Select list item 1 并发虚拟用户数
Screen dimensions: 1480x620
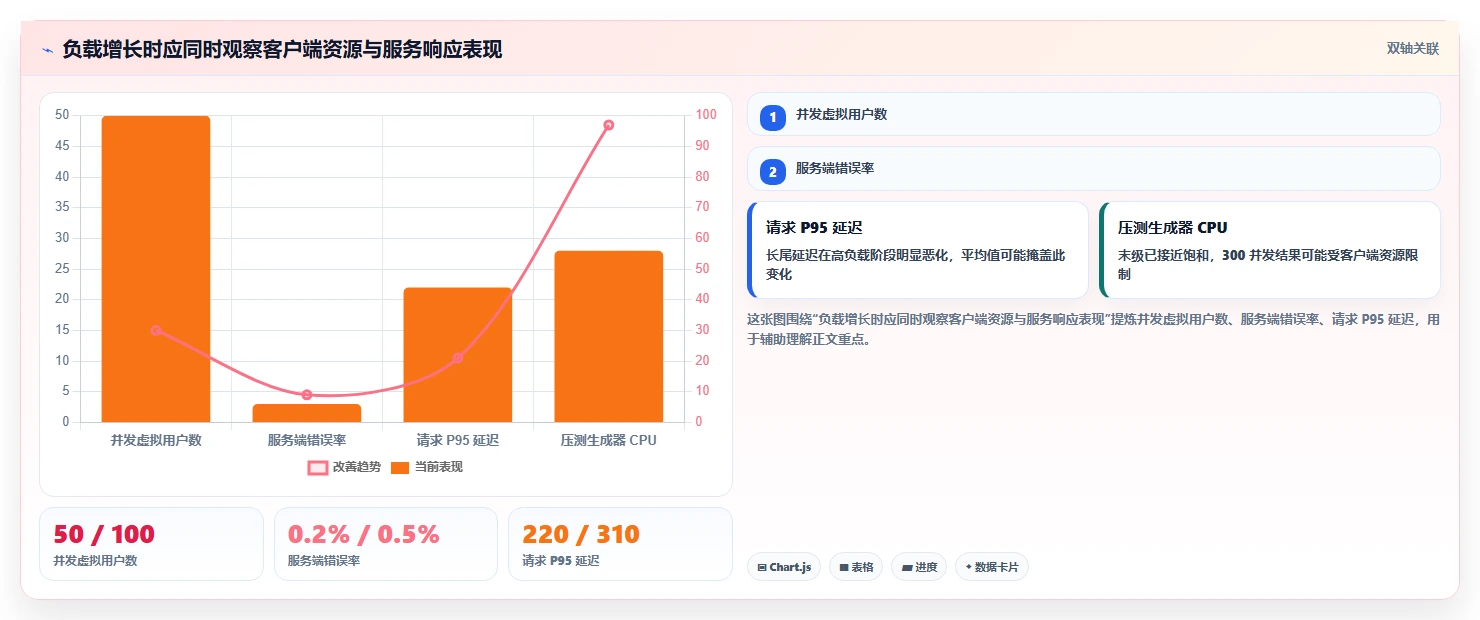pos(1094,114)
